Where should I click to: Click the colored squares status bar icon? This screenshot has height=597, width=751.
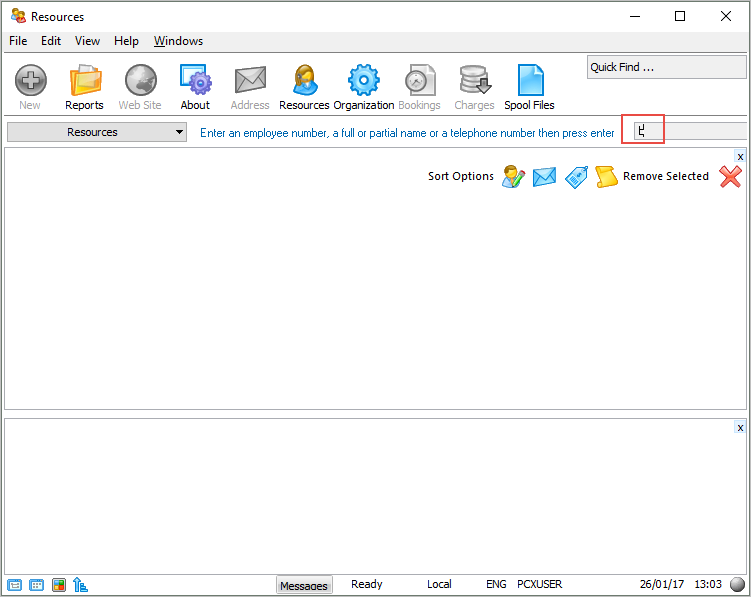[59, 585]
